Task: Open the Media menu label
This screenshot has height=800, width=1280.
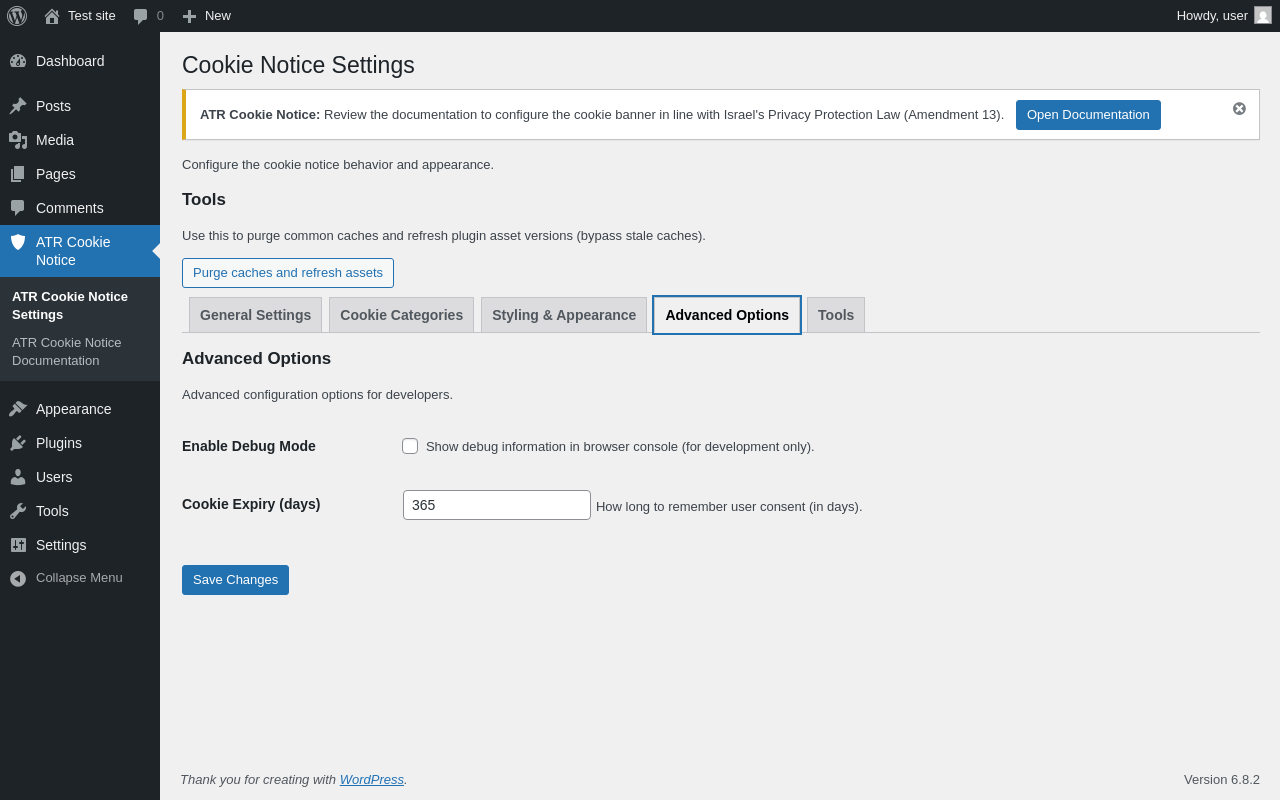Action: pyautogui.click(x=55, y=140)
